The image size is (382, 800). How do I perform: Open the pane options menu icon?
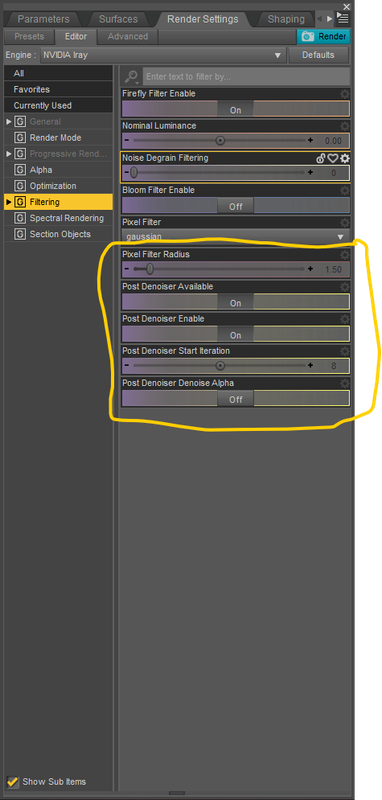tap(343, 19)
